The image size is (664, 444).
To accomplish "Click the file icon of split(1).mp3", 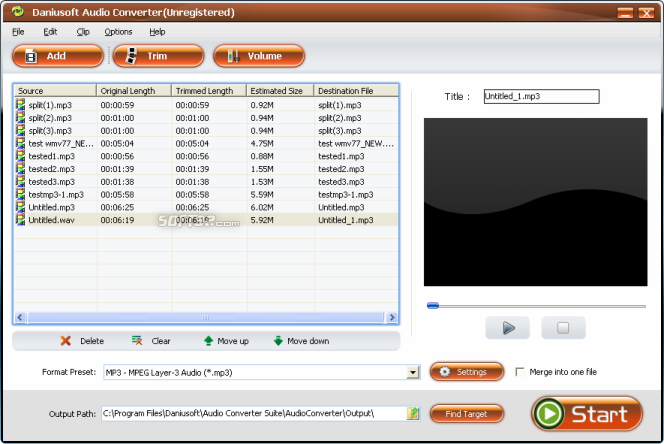I will [20, 105].
